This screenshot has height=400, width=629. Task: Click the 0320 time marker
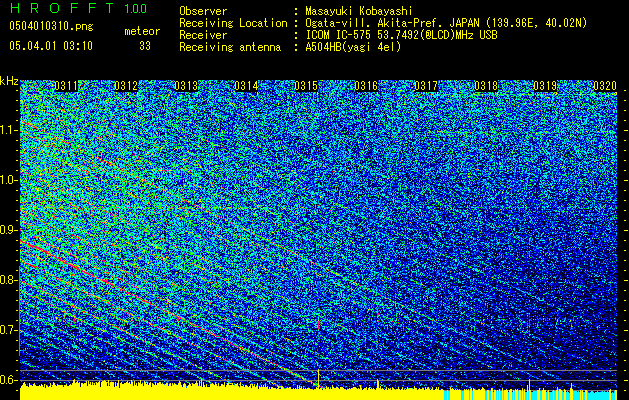pyautogui.click(x=605, y=86)
